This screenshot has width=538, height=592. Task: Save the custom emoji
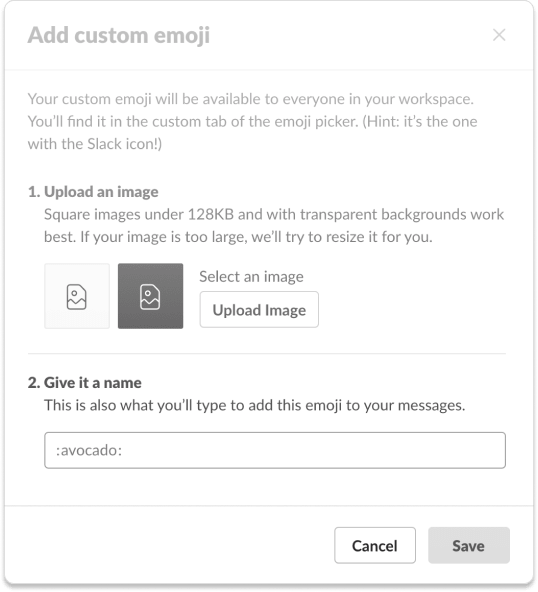(469, 546)
